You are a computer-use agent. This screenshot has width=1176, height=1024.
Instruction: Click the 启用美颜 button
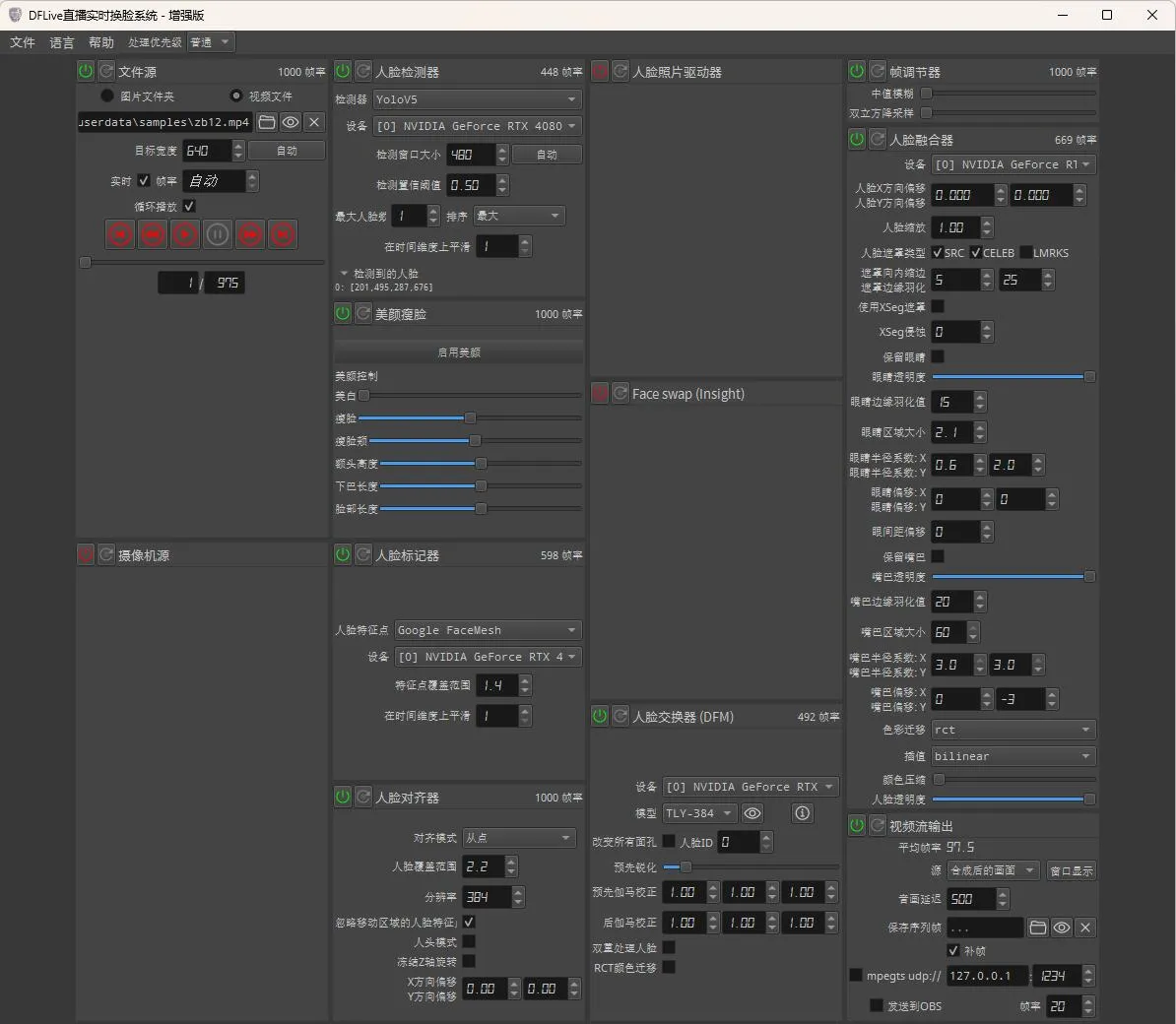pyautogui.click(x=458, y=352)
